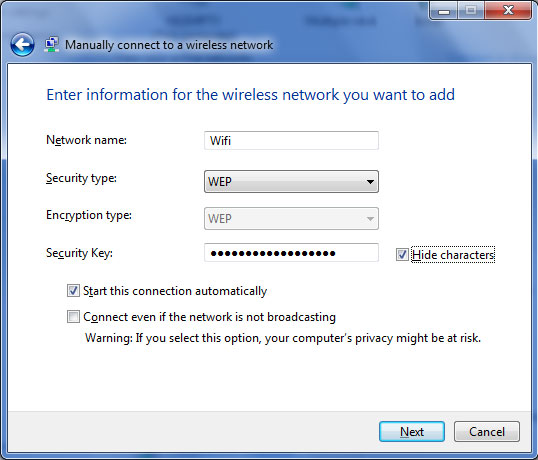The height and width of the screenshot is (460, 538).
Task: Open the Security type dropdown
Action: pyautogui.click(x=291, y=181)
